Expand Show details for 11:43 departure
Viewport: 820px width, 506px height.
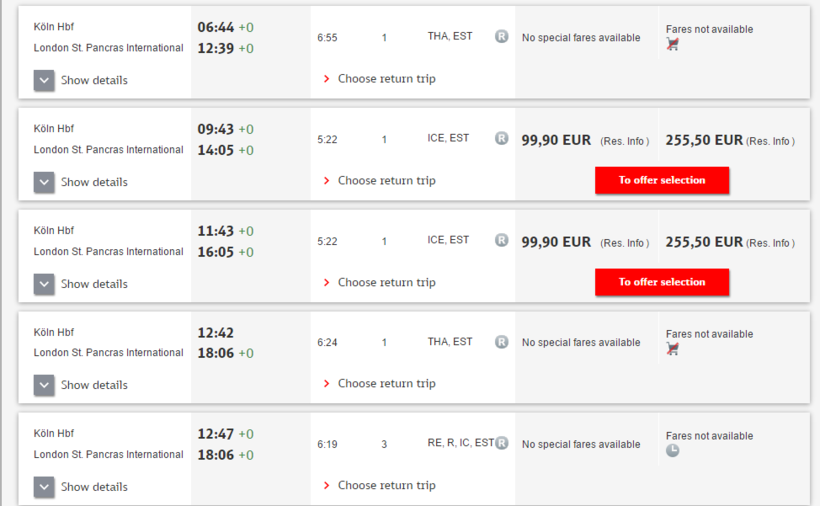[44, 284]
